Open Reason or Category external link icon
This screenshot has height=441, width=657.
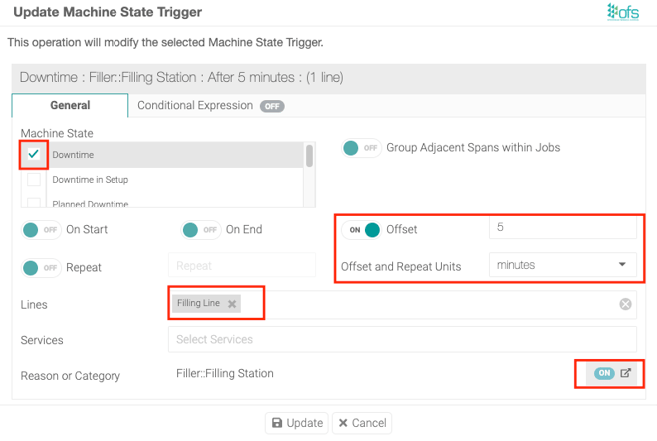(625, 373)
